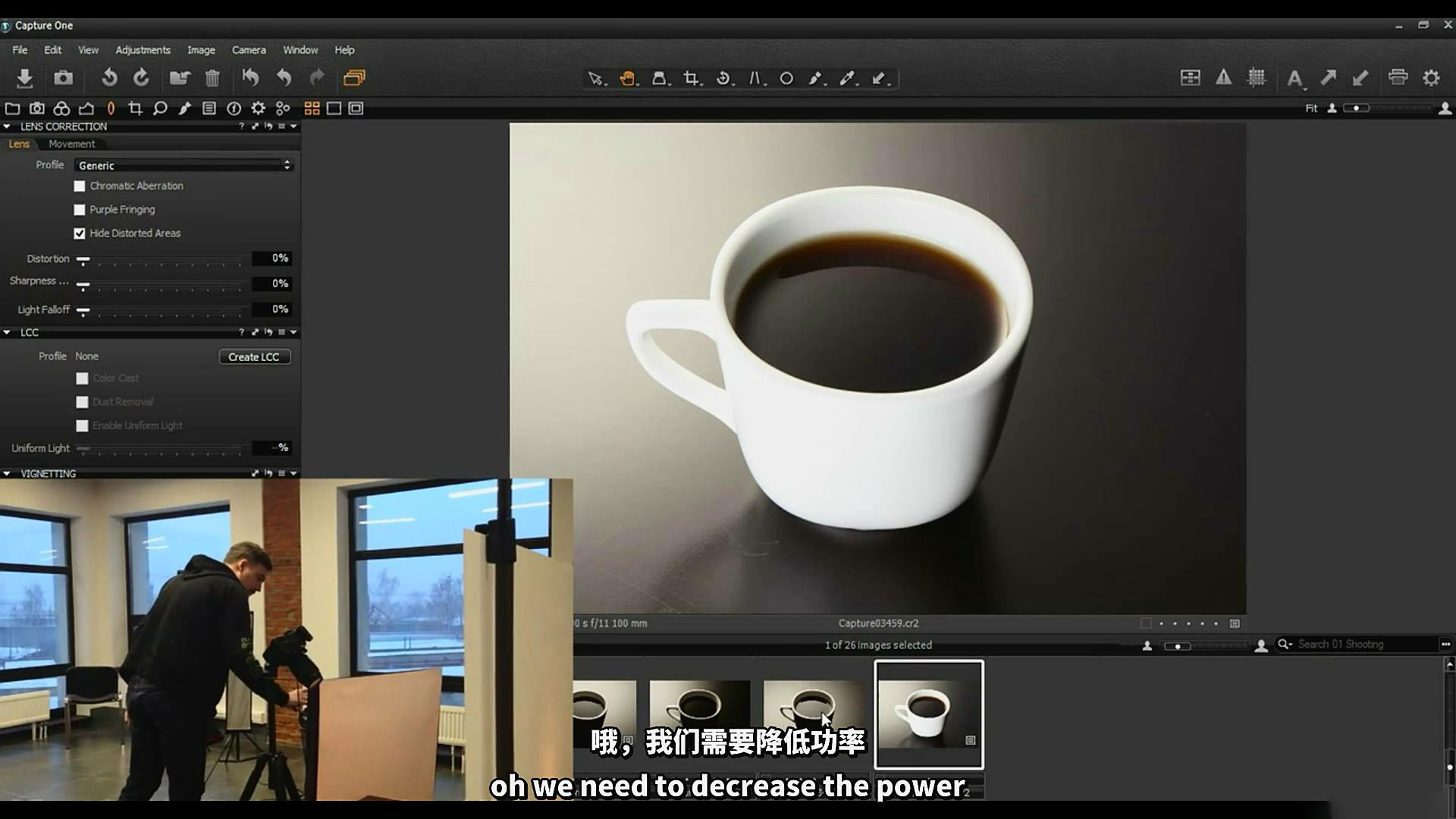Image resolution: width=1456 pixels, height=819 pixels.
Task: Click the Print icon
Action: [1398, 77]
